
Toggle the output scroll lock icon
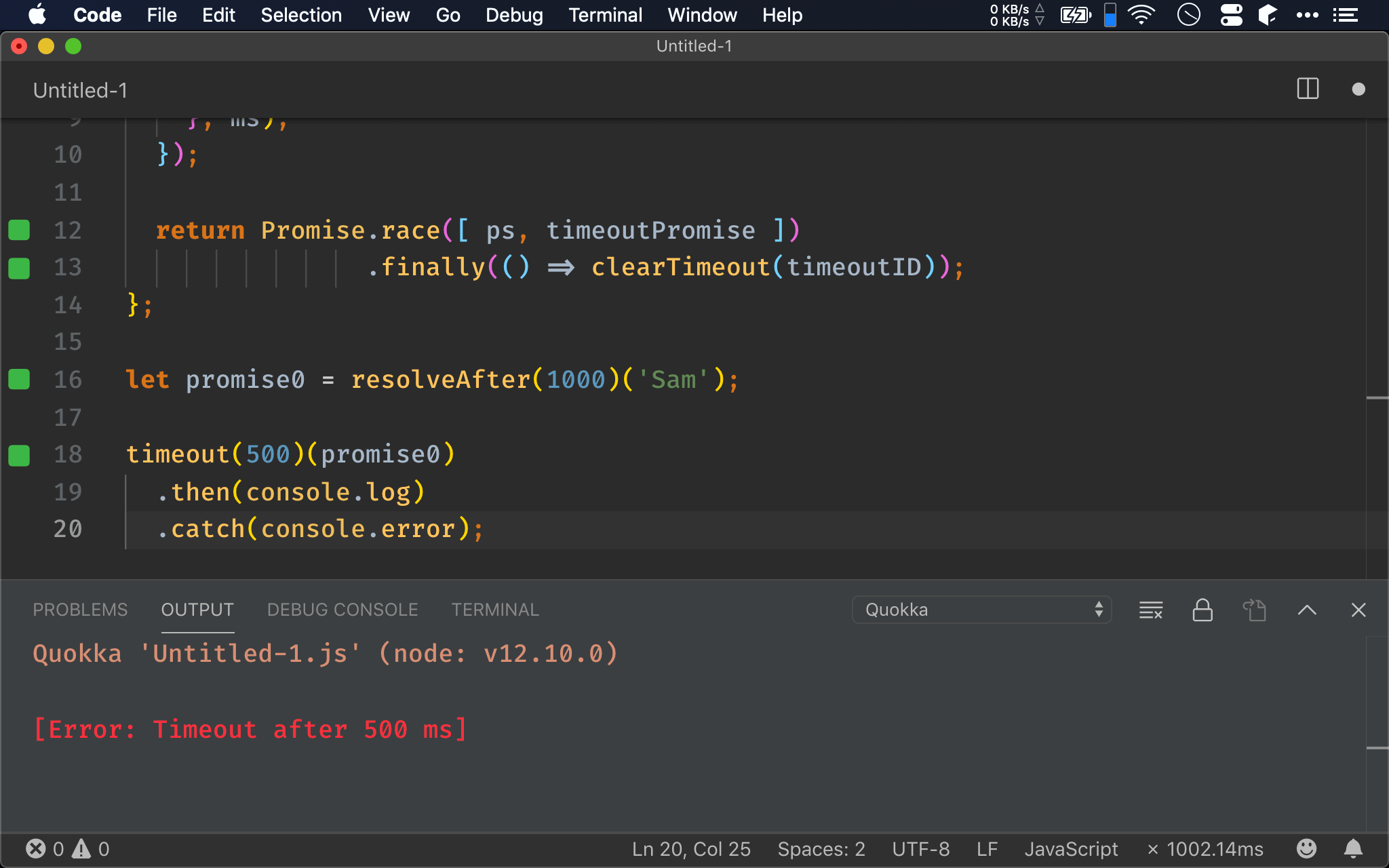pyautogui.click(x=1202, y=610)
